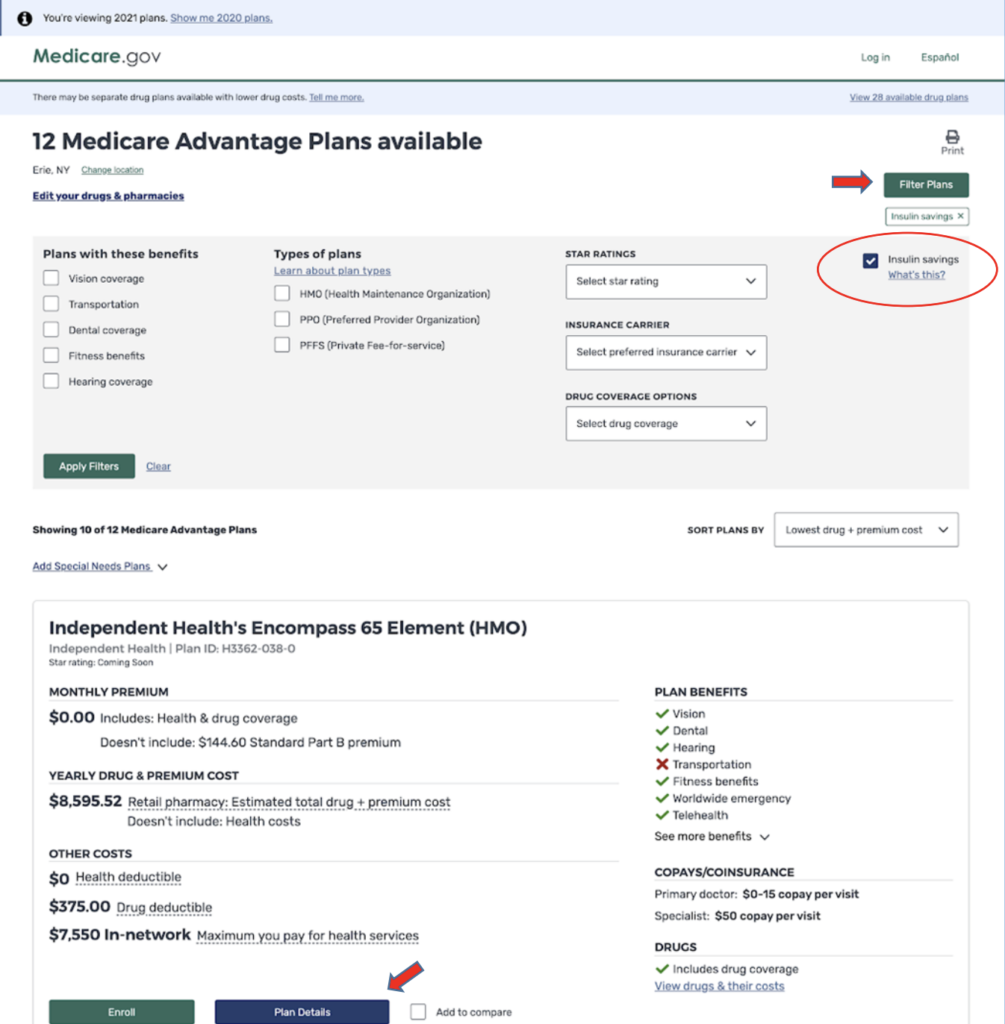The height and width of the screenshot is (1024, 1005).
Task: Open the preferred insurance carrier dropdown
Action: click(x=666, y=353)
